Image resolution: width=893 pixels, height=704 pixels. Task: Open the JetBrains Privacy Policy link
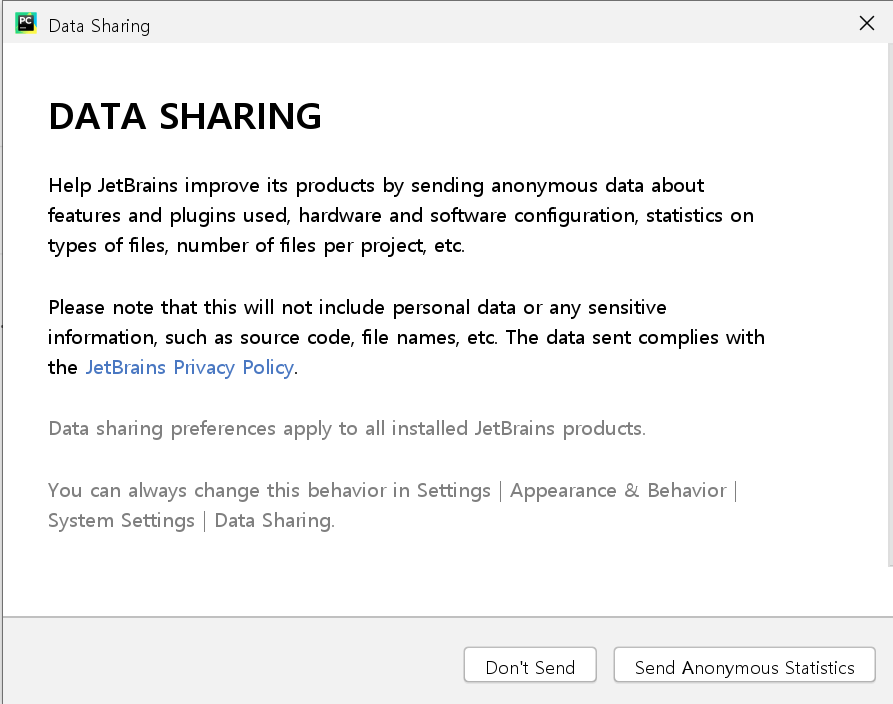pyautogui.click(x=189, y=367)
